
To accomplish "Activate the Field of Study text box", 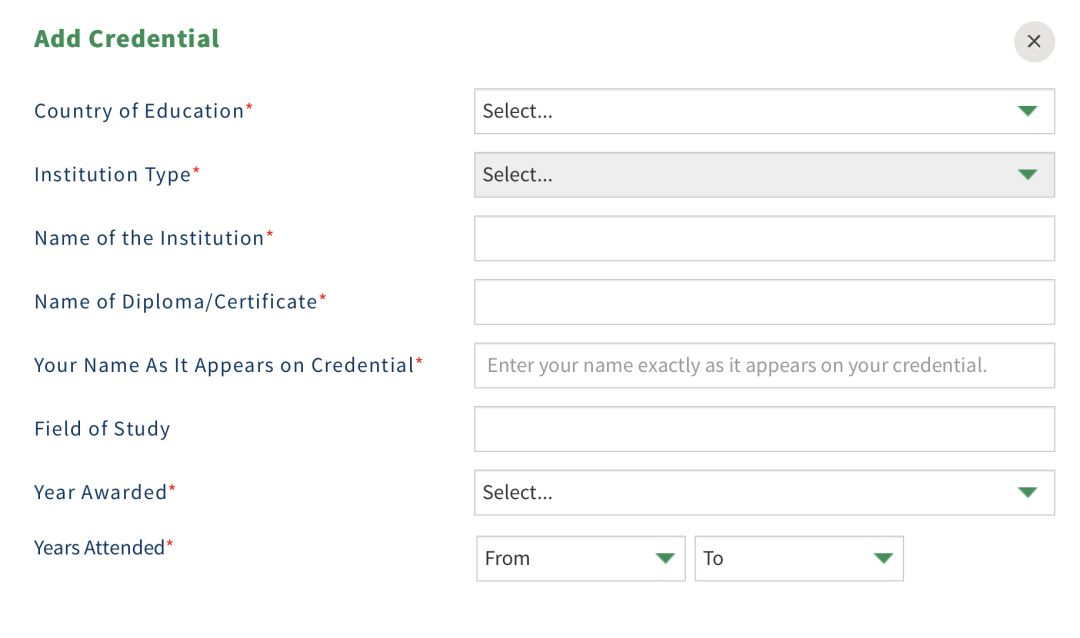I will coord(764,429).
